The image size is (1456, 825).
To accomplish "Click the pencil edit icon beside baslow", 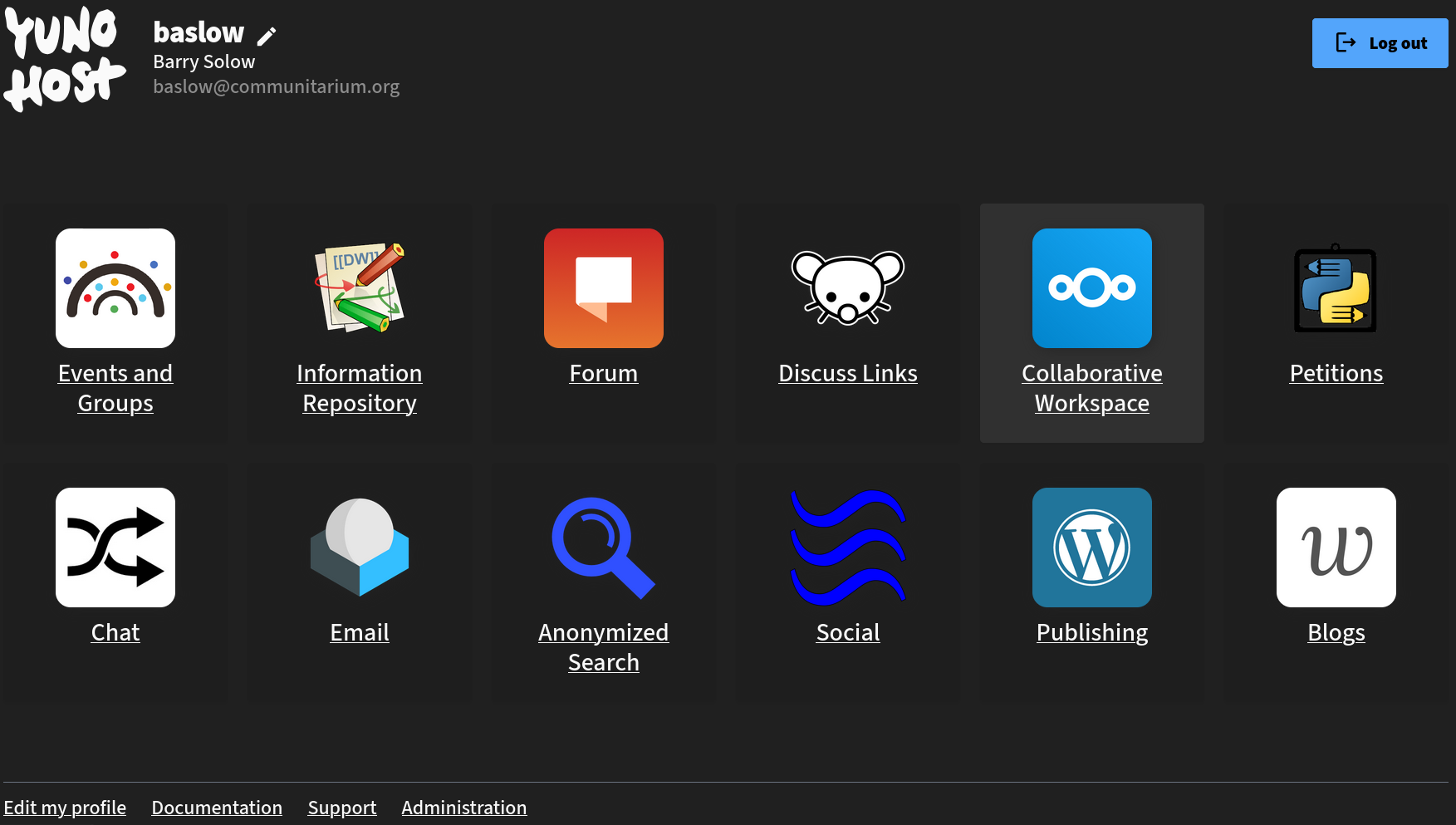I will pos(267,36).
